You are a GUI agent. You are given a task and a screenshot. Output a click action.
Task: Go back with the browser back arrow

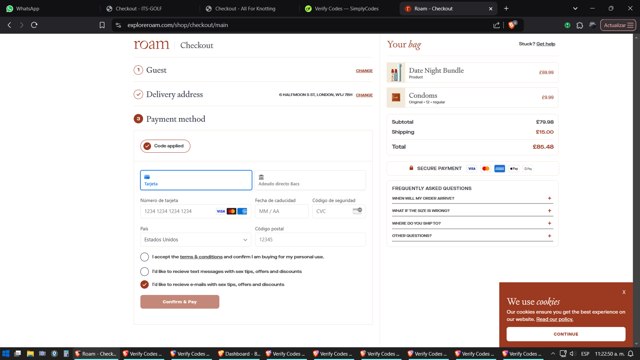coord(9,25)
